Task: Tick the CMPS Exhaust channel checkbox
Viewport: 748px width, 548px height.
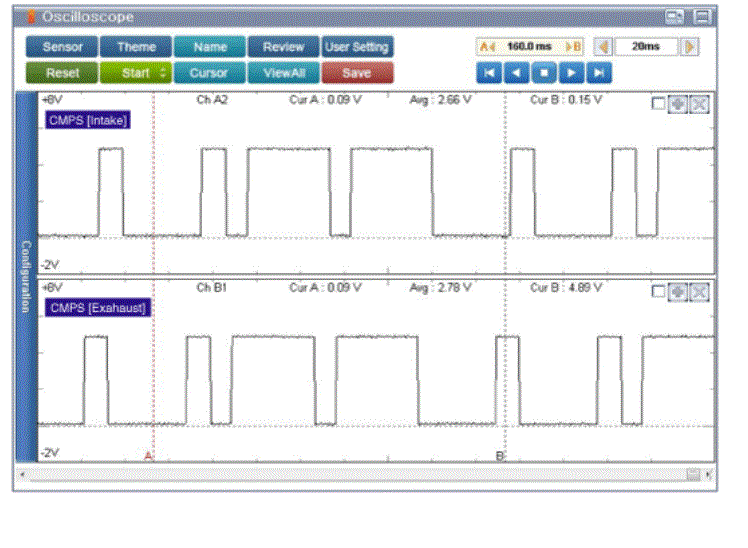Action: pyautogui.click(x=658, y=291)
